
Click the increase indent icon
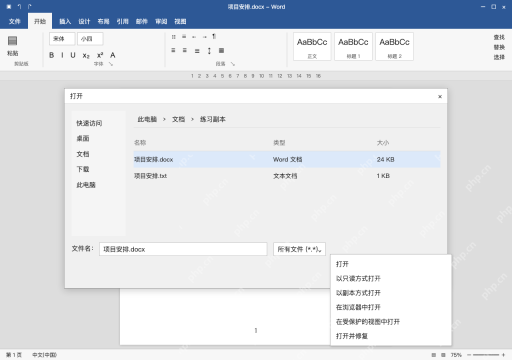pos(204,37)
